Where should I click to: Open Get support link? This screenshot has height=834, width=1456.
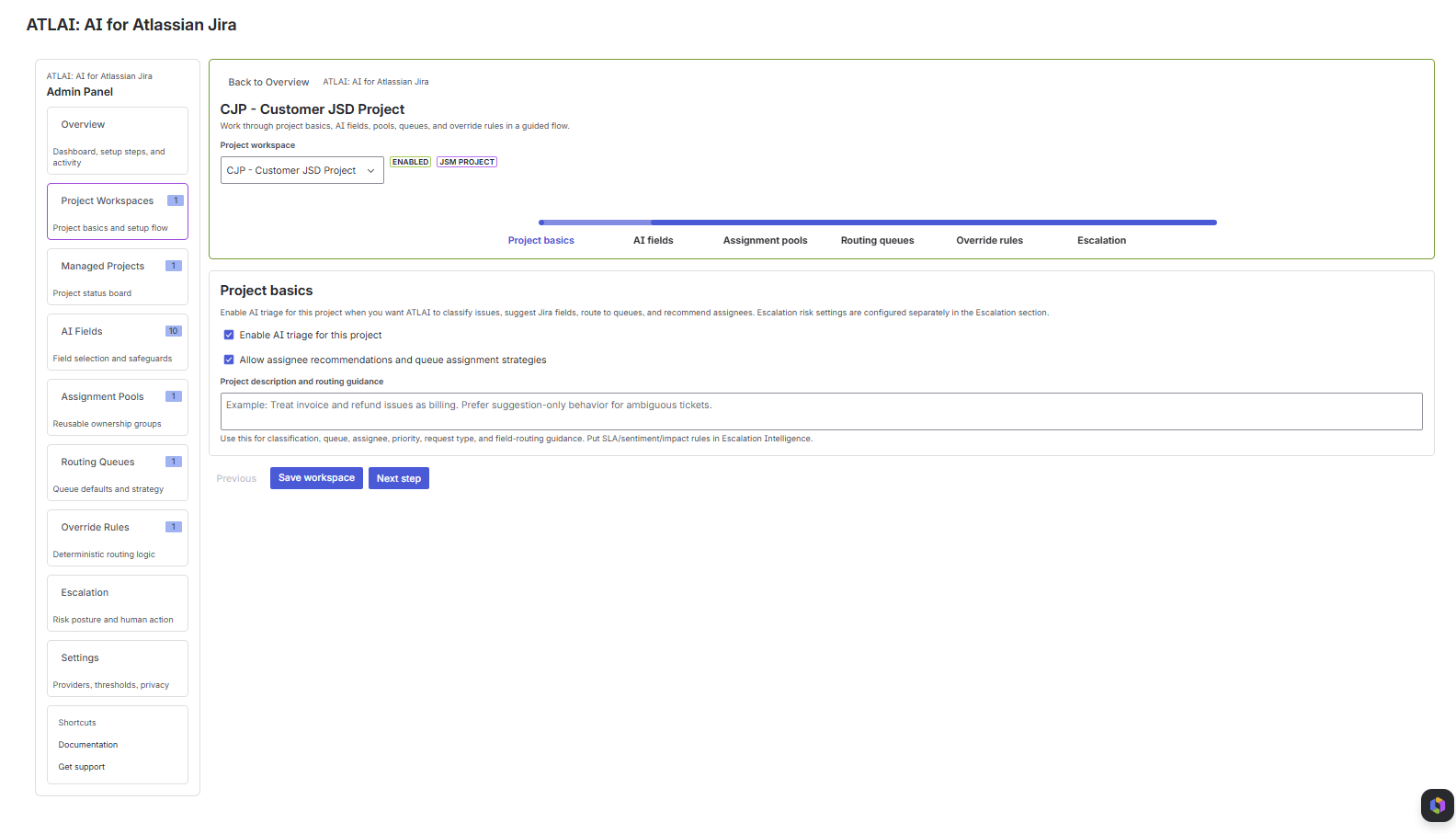coord(82,767)
